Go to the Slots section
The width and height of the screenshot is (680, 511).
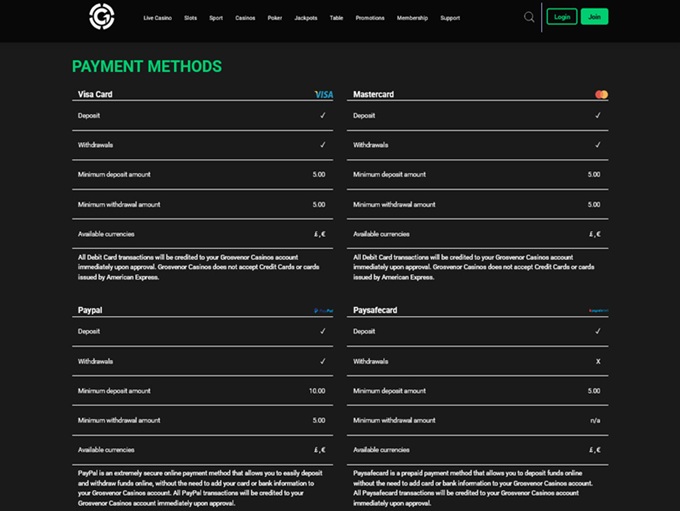[x=190, y=18]
